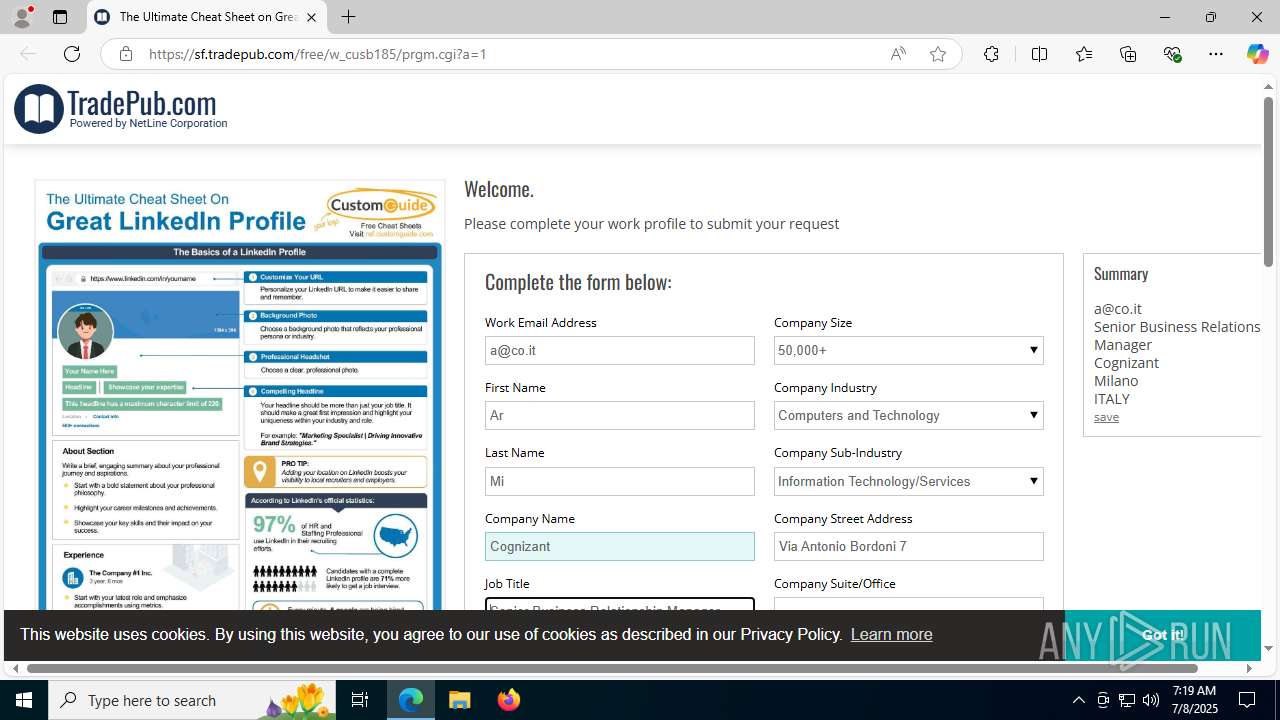
Task: Click the 'Welcome.' heading text
Action: 499,189
